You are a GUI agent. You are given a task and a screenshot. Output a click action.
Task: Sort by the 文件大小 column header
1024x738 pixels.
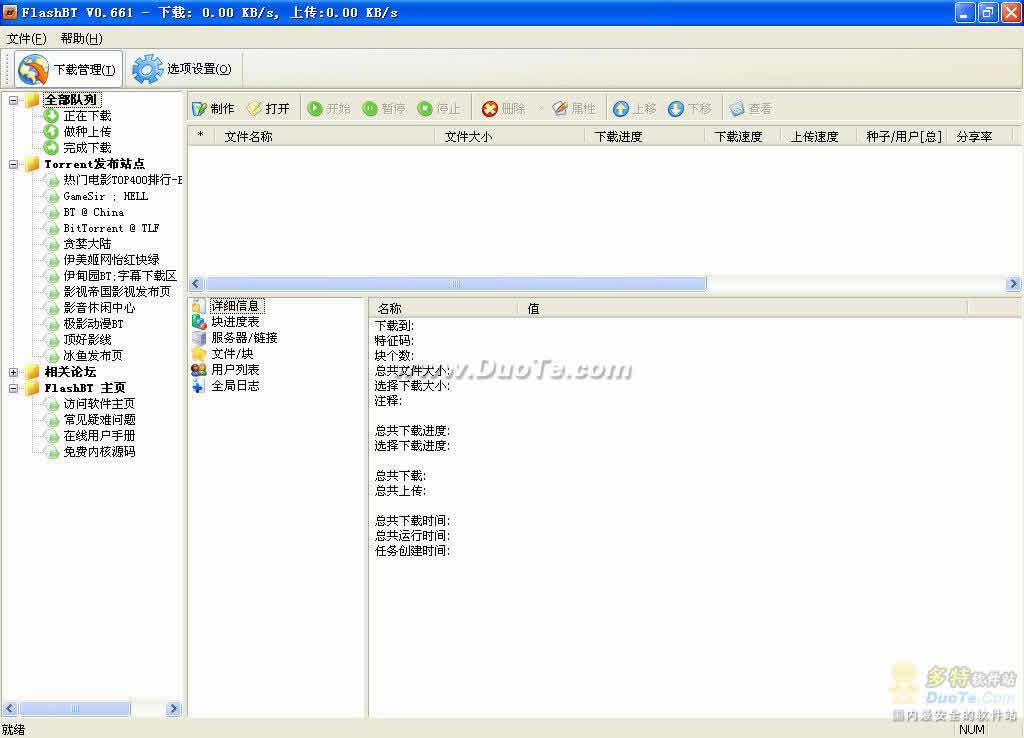pyautogui.click(x=509, y=136)
